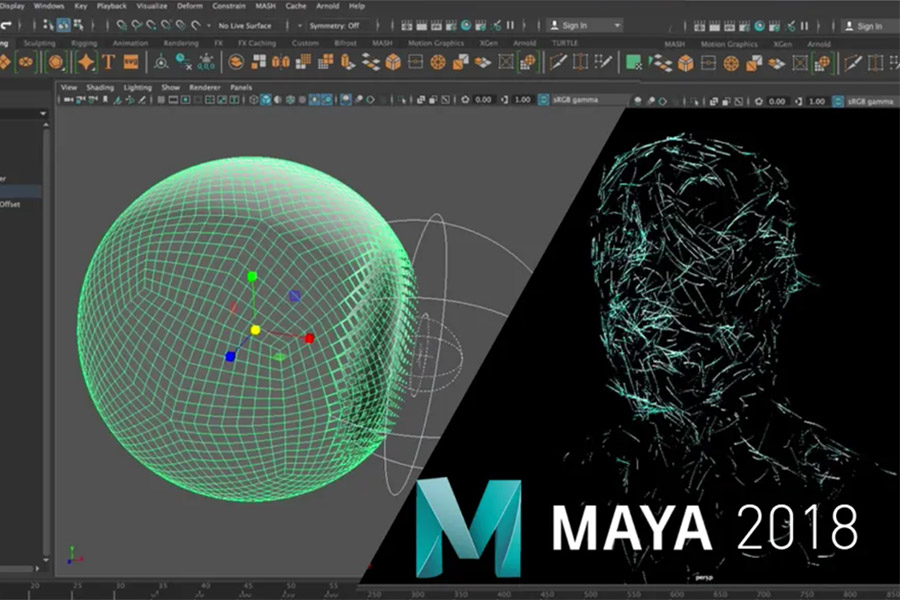Open the viewport Shading menu
This screenshot has height=600, width=900.
[x=100, y=87]
